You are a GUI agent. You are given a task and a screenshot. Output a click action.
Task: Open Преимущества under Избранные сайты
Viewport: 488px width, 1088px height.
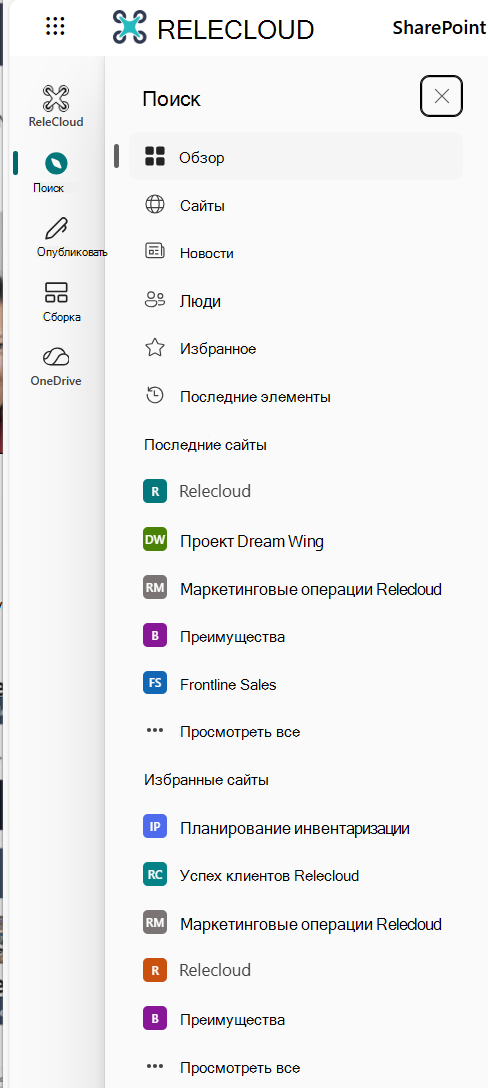pyautogui.click(x=233, y=1020)
